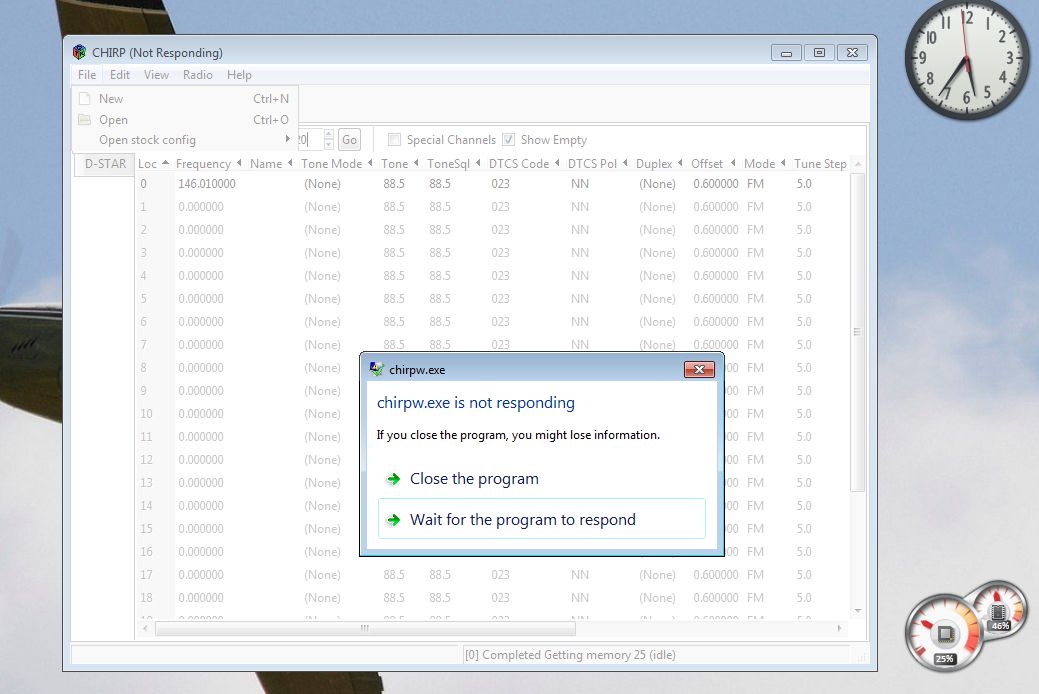This screenshot has height=694, width=1039.
Task: Choose Wait for the program to respond
Action: click(x=541, y=519)
